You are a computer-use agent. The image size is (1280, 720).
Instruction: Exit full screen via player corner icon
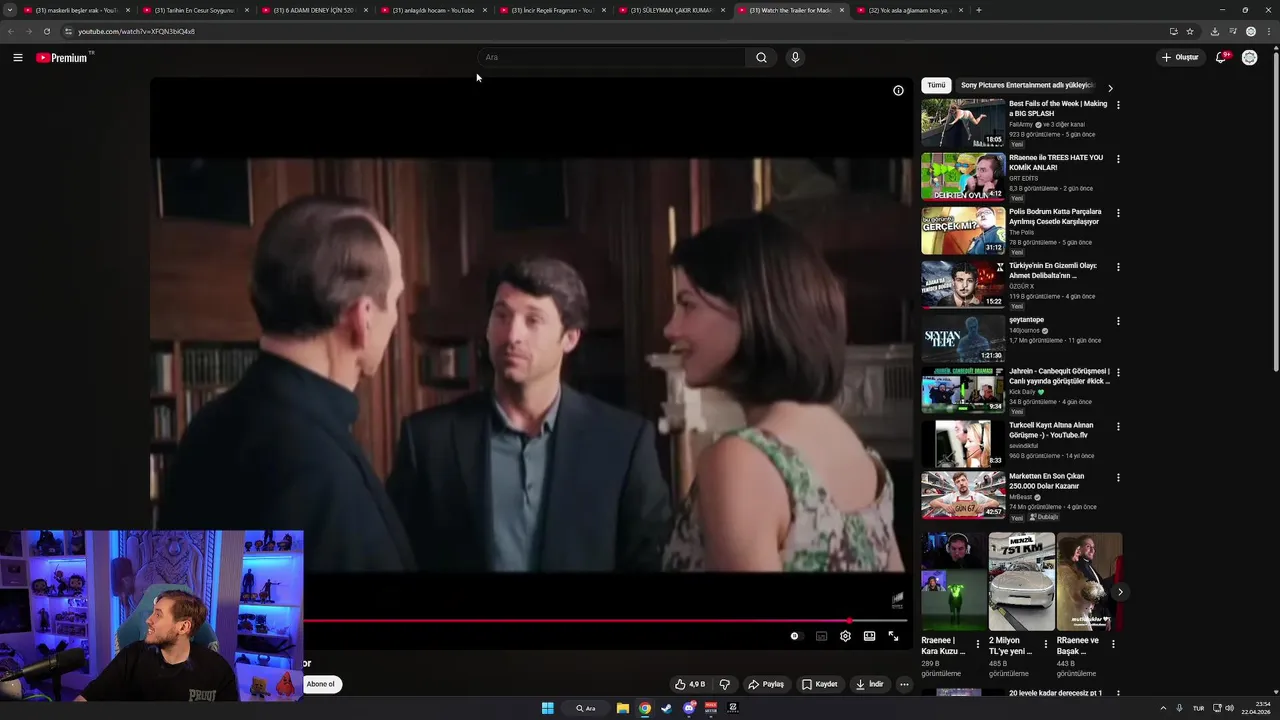click(893, 636)
